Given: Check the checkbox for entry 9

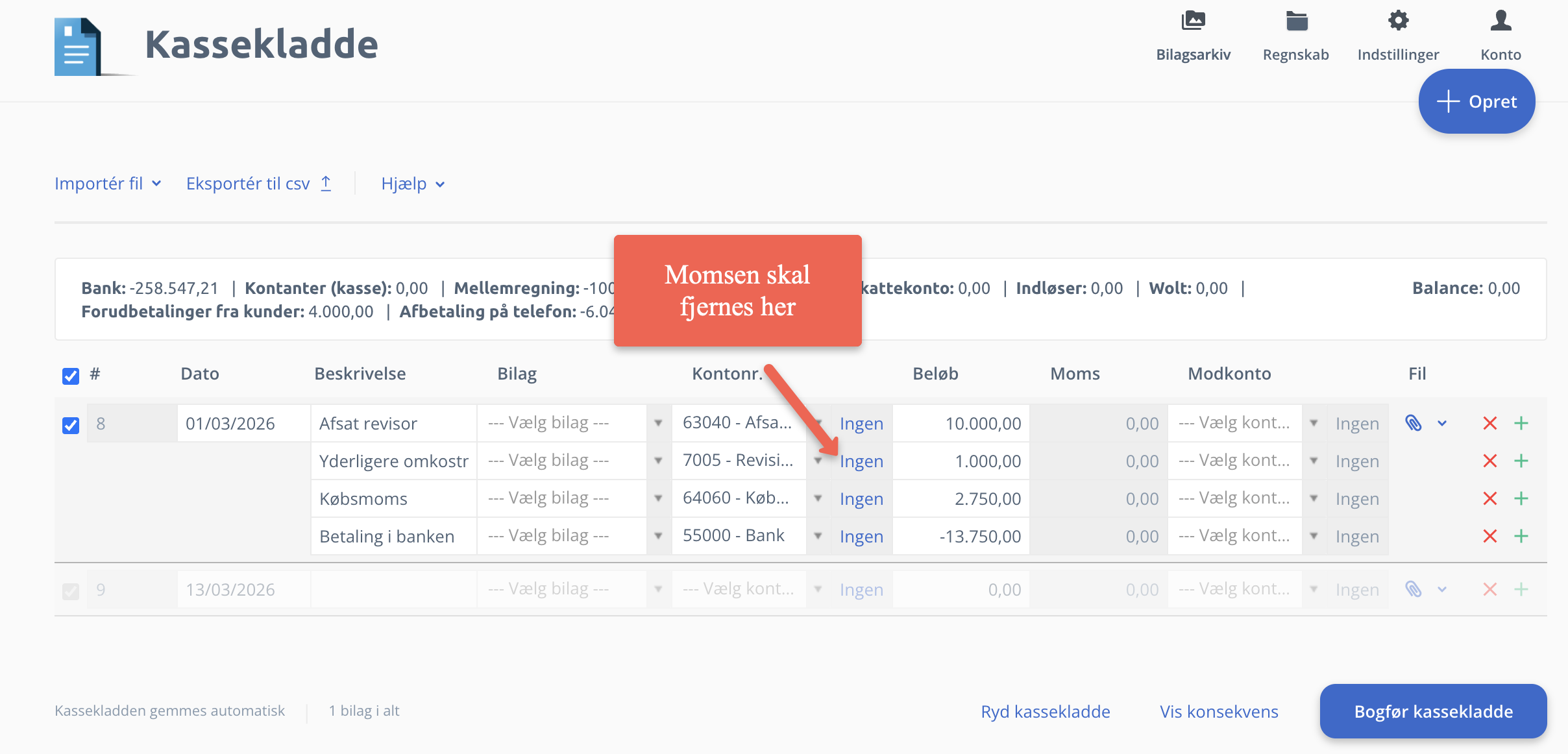Looking at the screenshot, I should click(x=71, y=591).
